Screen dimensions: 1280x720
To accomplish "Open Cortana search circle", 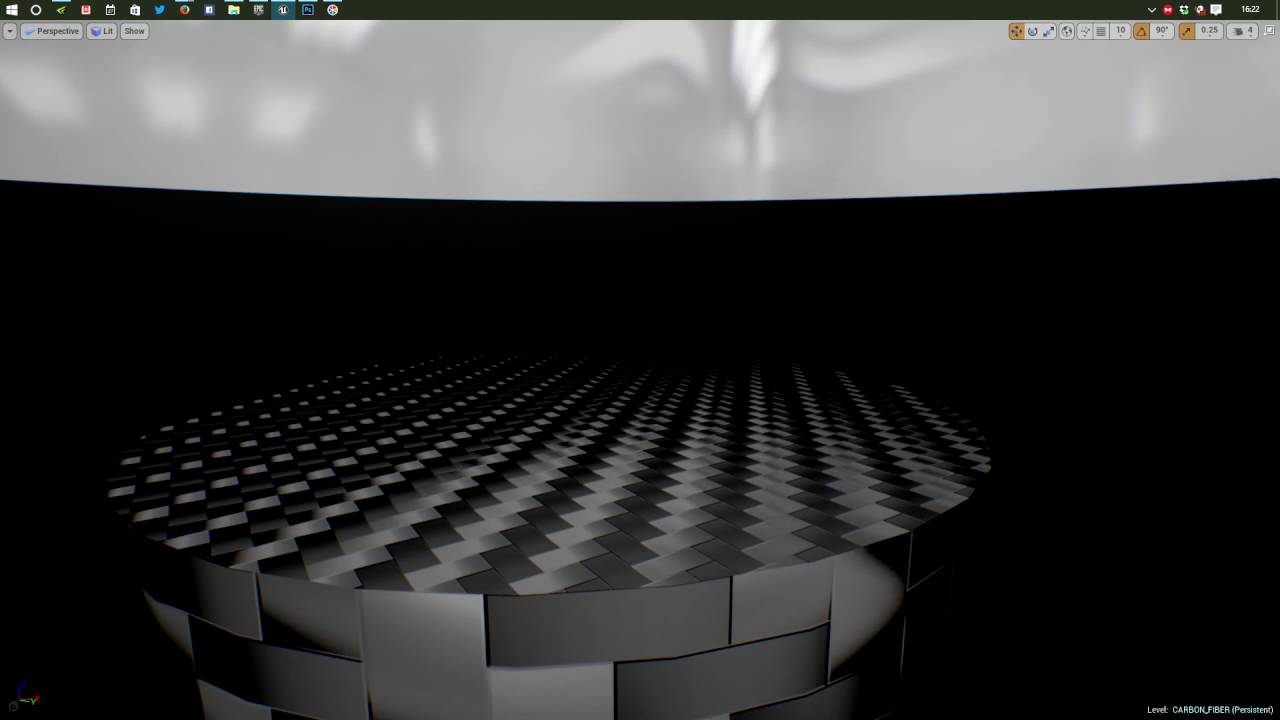I will click(36, 10).
